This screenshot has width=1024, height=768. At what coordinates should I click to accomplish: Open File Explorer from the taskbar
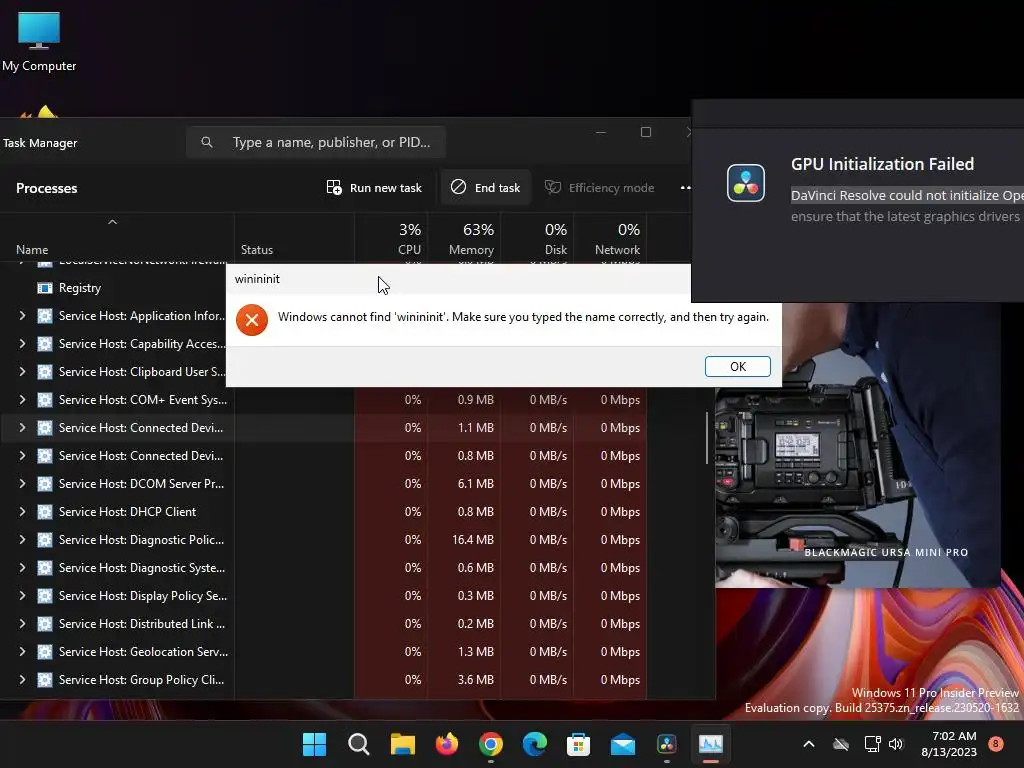coord(403,744)
